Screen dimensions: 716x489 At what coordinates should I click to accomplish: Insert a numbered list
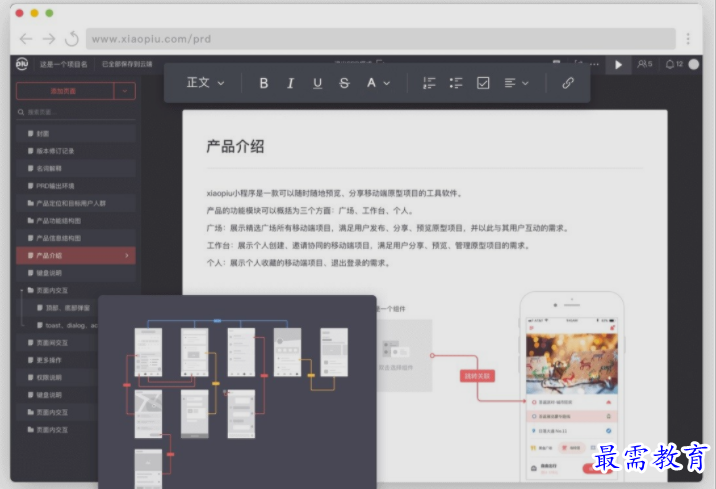(429, 83)
